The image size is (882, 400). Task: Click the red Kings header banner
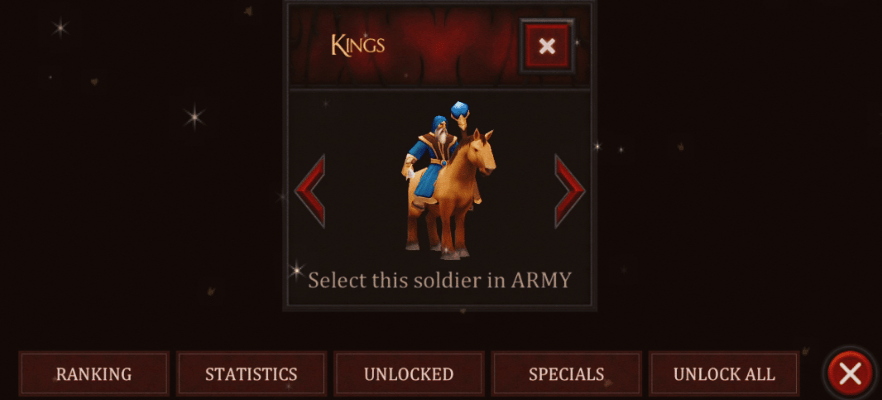click(x=439, y=46)
